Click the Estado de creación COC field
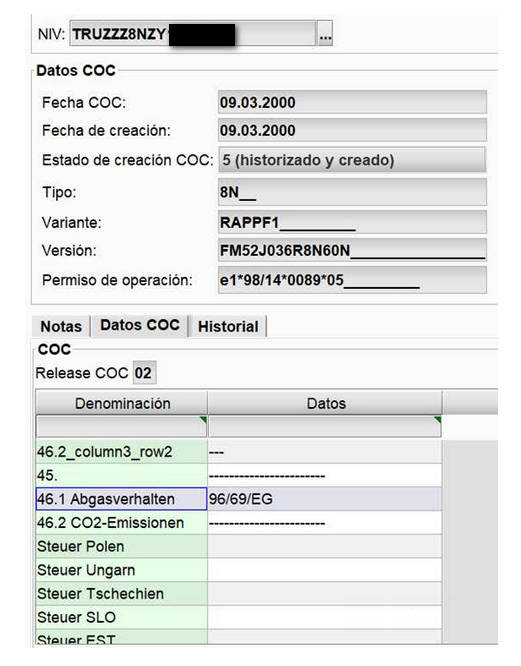The height and width of the screenshot is (666, 521). [352, 160]
